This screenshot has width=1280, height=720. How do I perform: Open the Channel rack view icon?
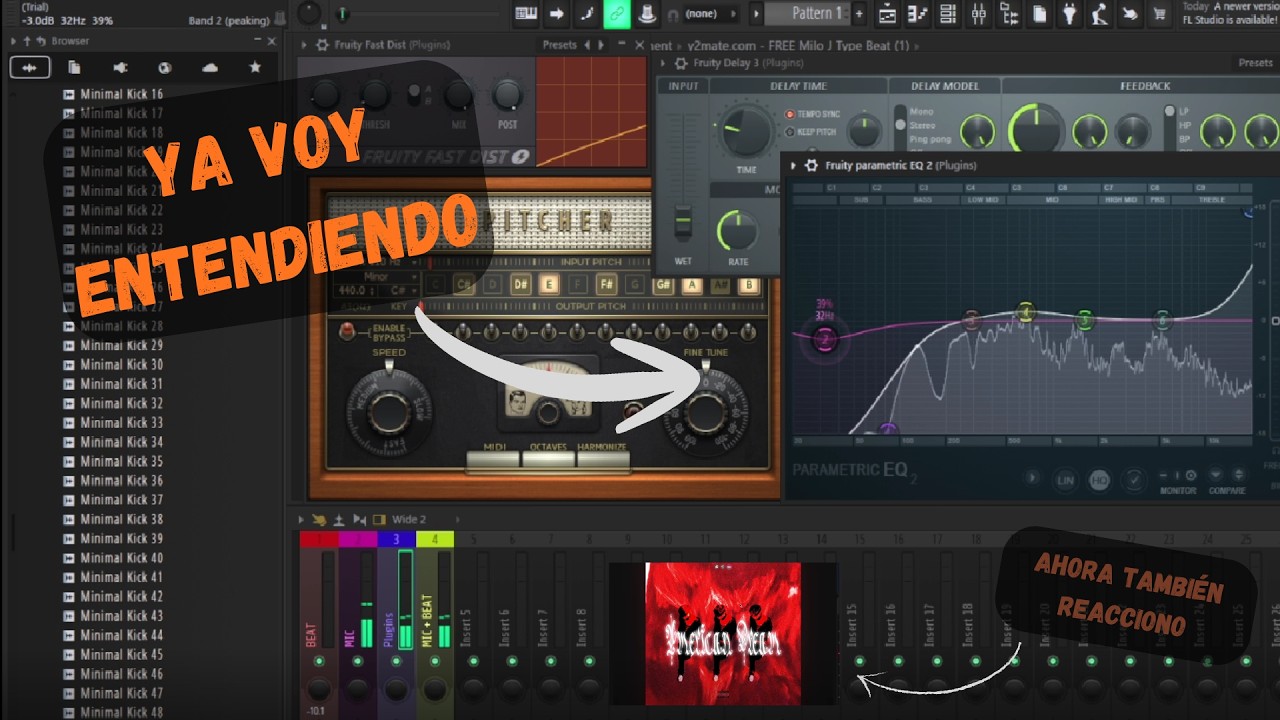point(948,13)
